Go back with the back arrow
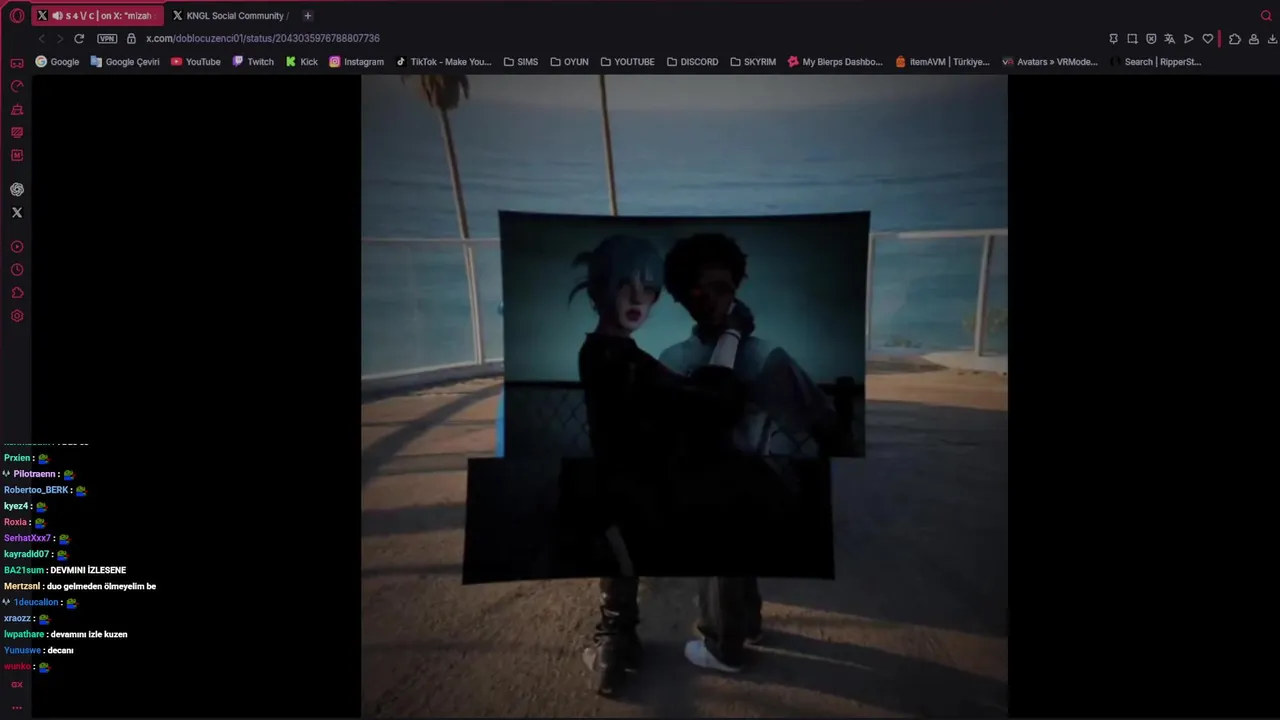Viewport: 1280px width, 720px height. (41, 38)
